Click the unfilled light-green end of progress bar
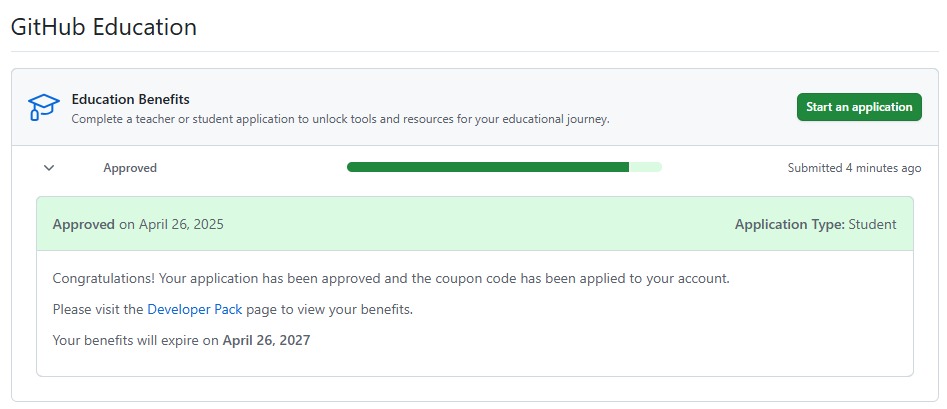This screenshot has width=947, height=409. coord(645,167)
